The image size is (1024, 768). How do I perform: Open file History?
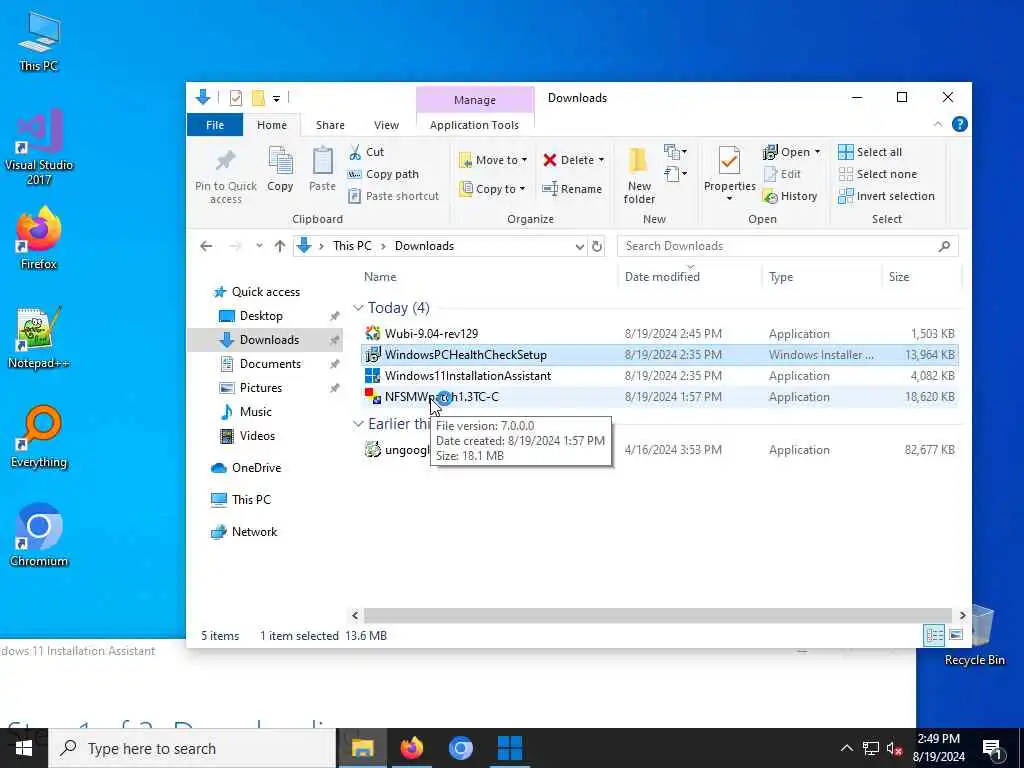(x=790, y=196)
